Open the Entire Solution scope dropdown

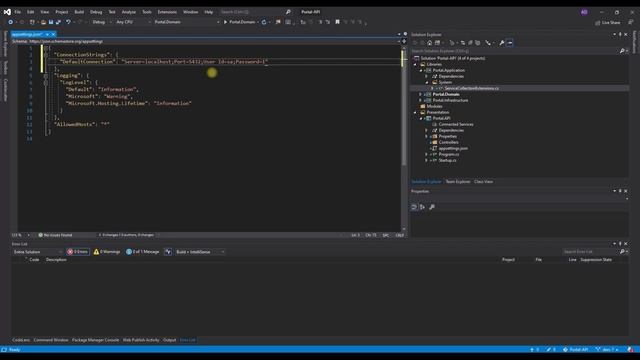38,252
